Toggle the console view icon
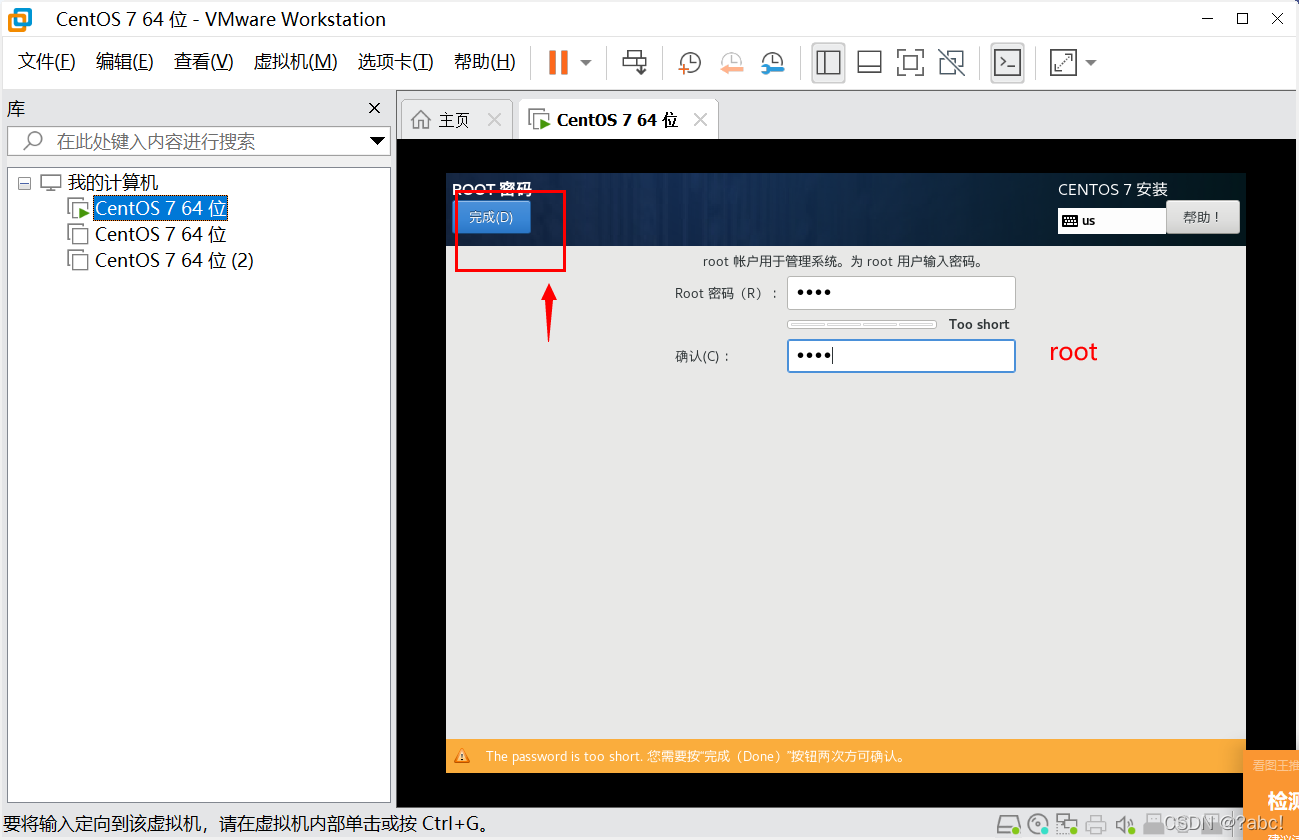Viewport: 1299px width, 840px height. coord(1007,62)
